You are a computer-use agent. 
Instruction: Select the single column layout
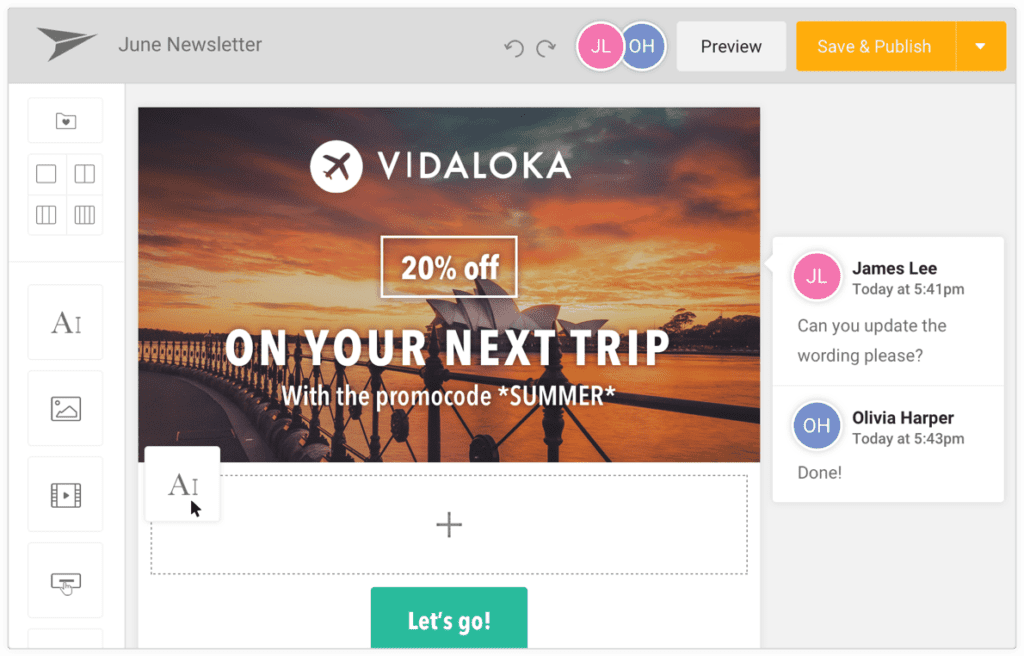[46, 174]
